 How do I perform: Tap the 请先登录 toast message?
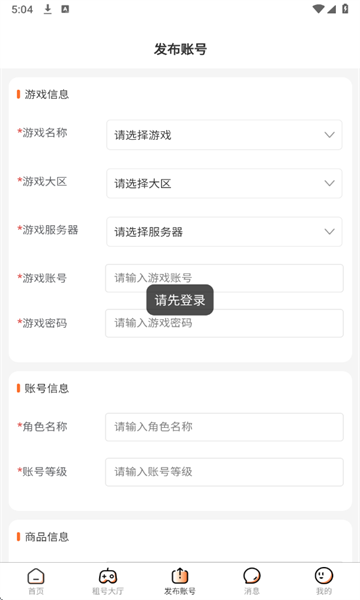coord(180,300)
